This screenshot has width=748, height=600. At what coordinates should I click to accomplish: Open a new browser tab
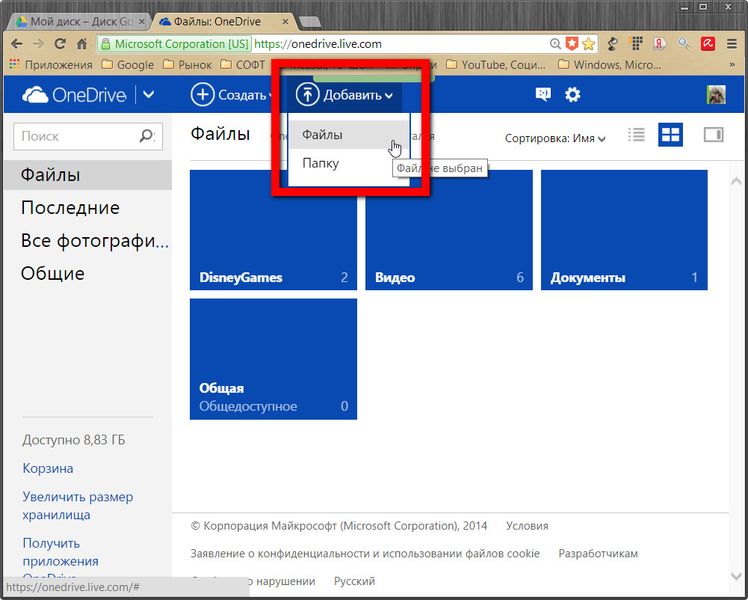pos(311,22)
